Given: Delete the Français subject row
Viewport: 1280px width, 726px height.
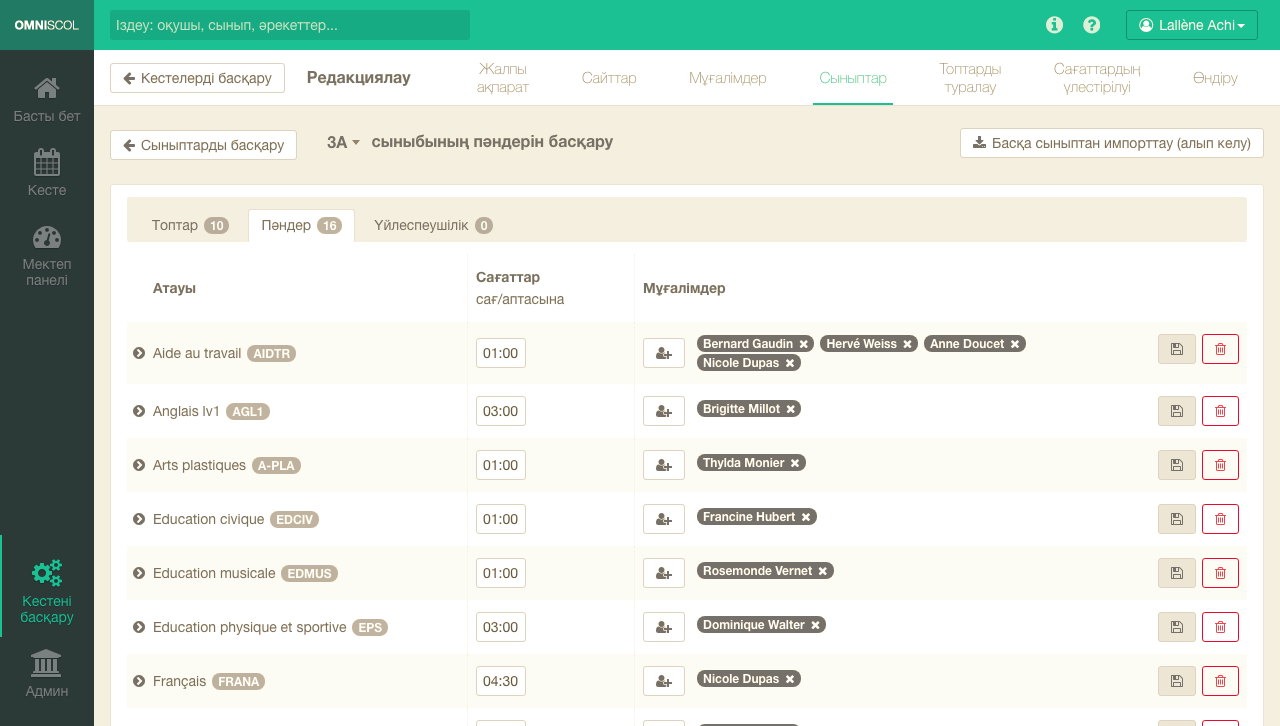Looking at the screenshot, I should (1220, 681).
